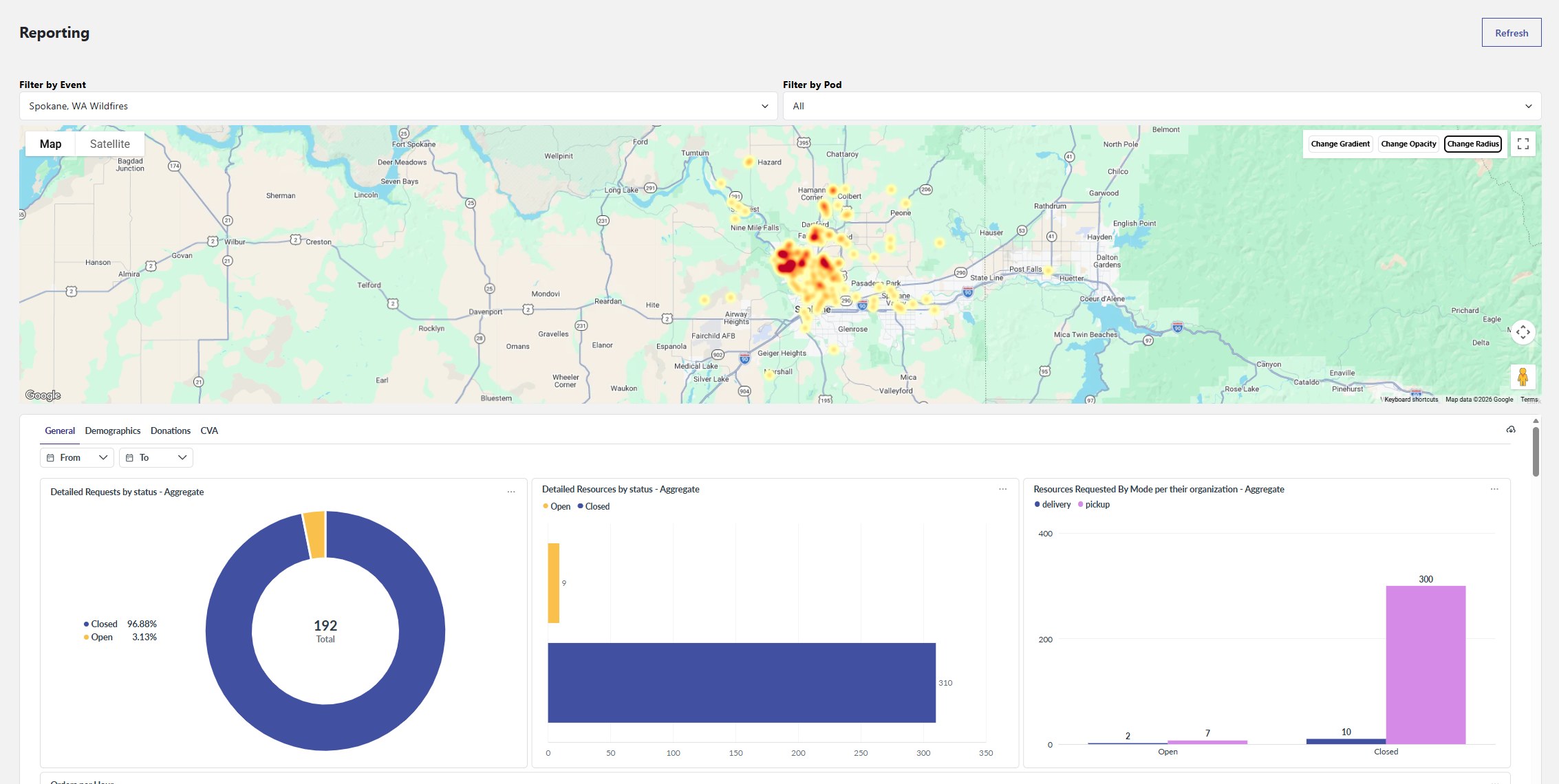
Task: Click the pickup Open bar labeled 7
Action: click(x=1207, y=742)
